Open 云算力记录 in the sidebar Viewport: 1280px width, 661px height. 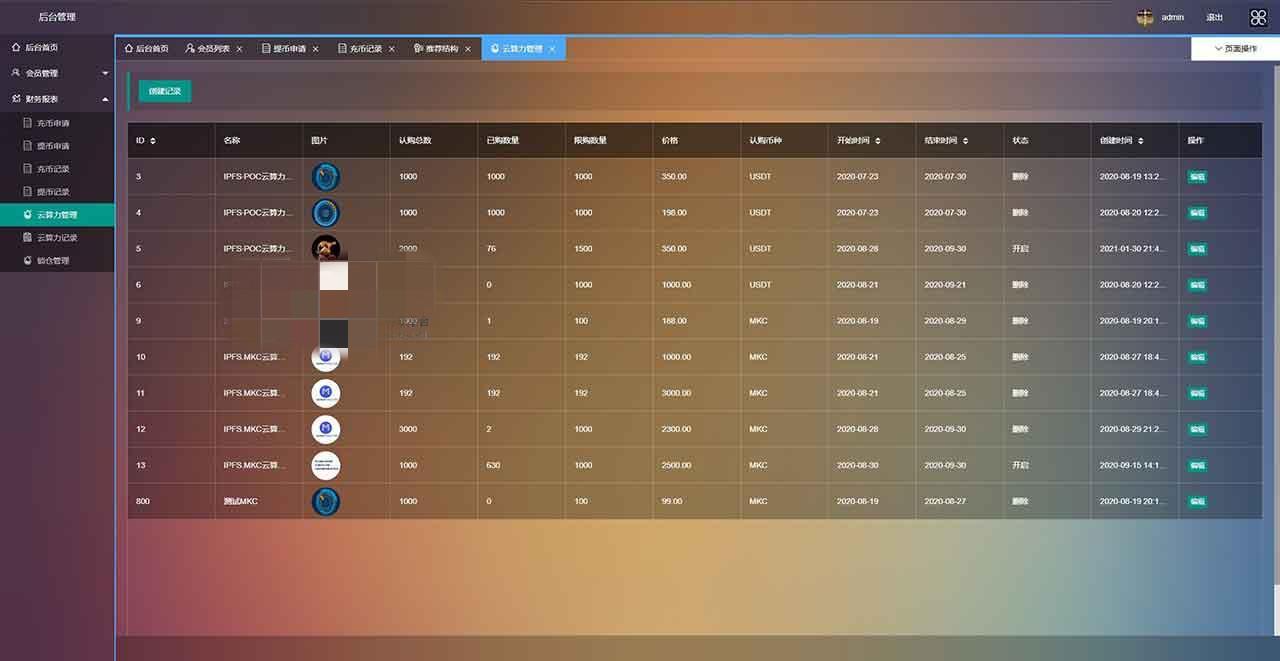tap(57, 238)
